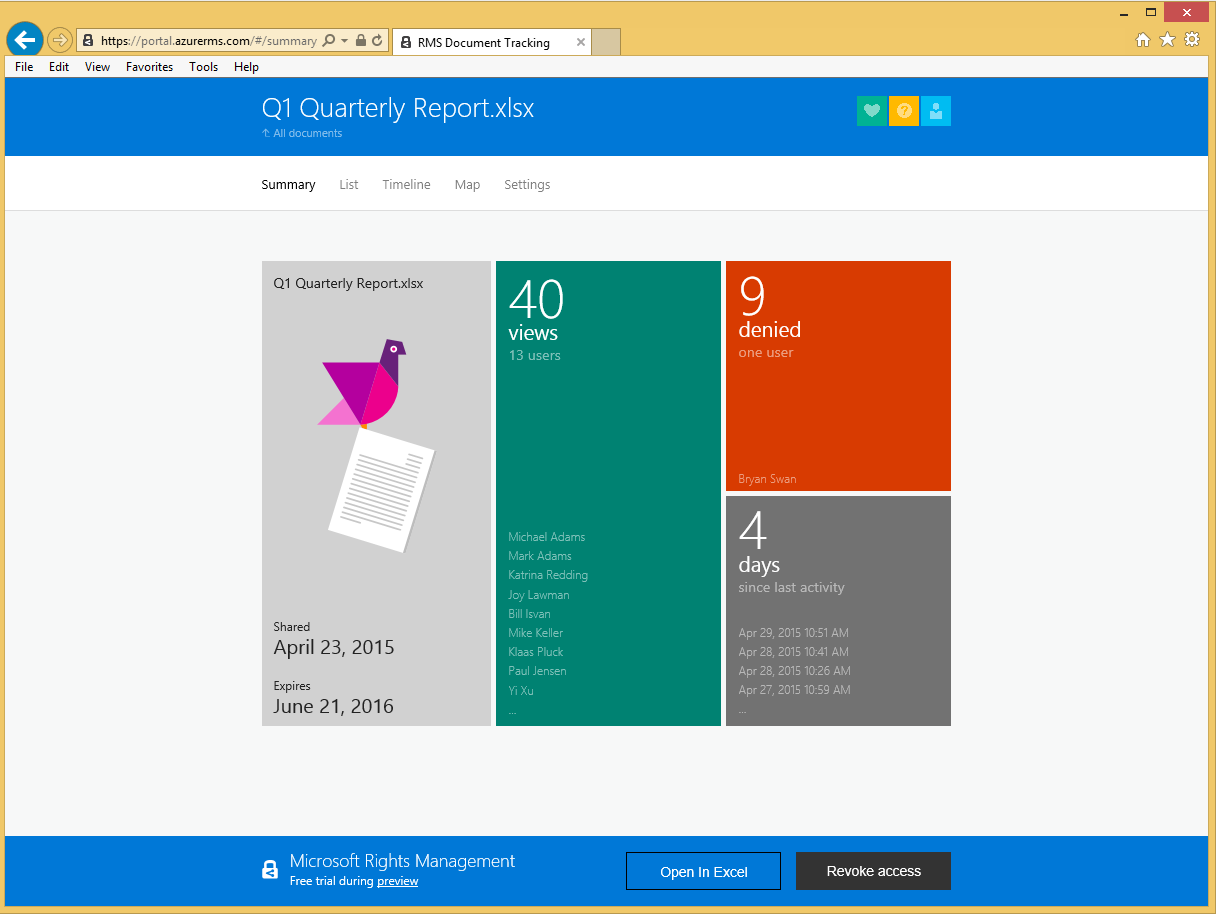Click Yi Xu in viewers list
This screenshot has width=1216, height=914.
coord(521,691)
